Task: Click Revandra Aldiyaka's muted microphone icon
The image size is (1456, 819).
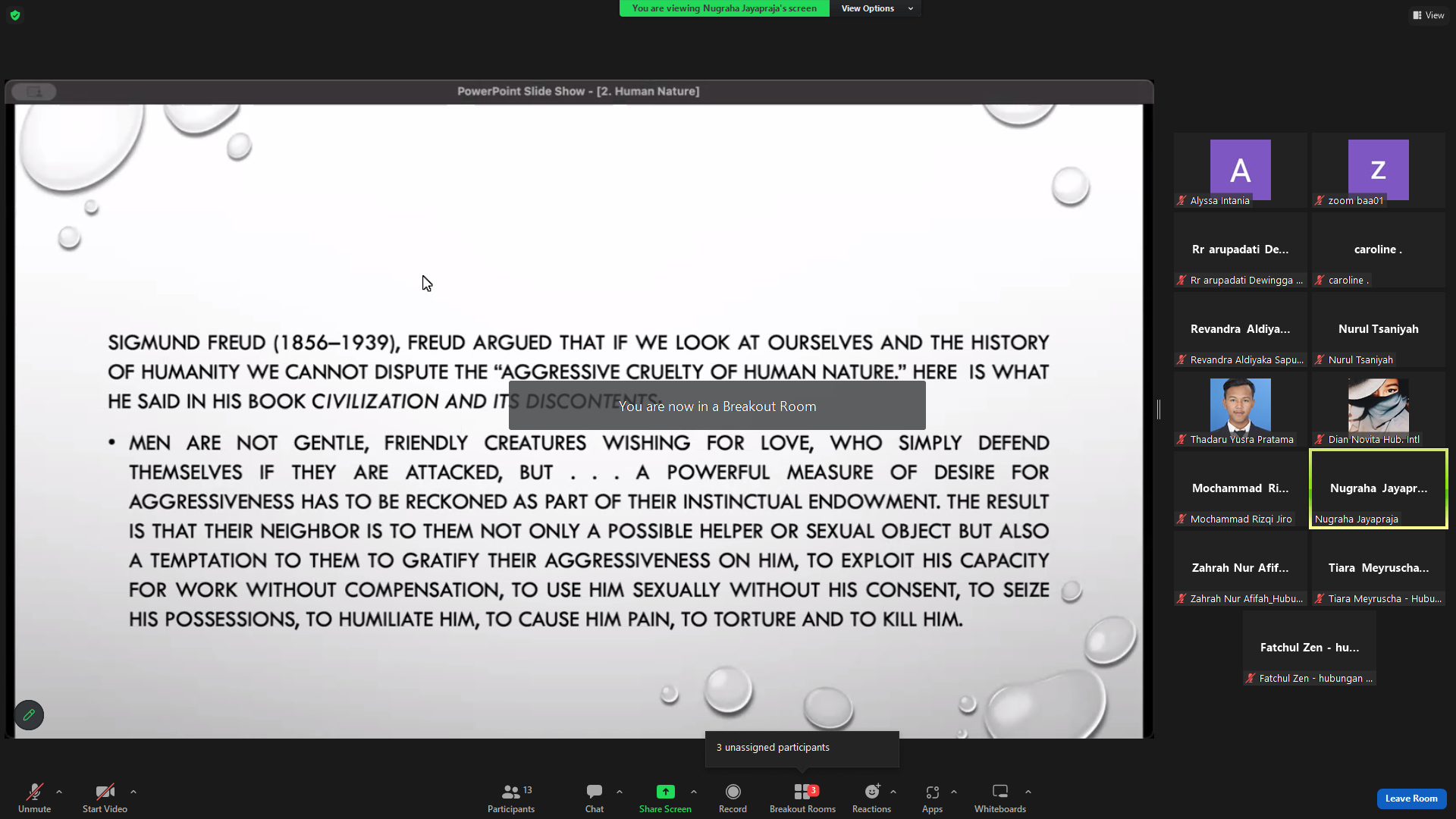Action: pos(1181,360)
